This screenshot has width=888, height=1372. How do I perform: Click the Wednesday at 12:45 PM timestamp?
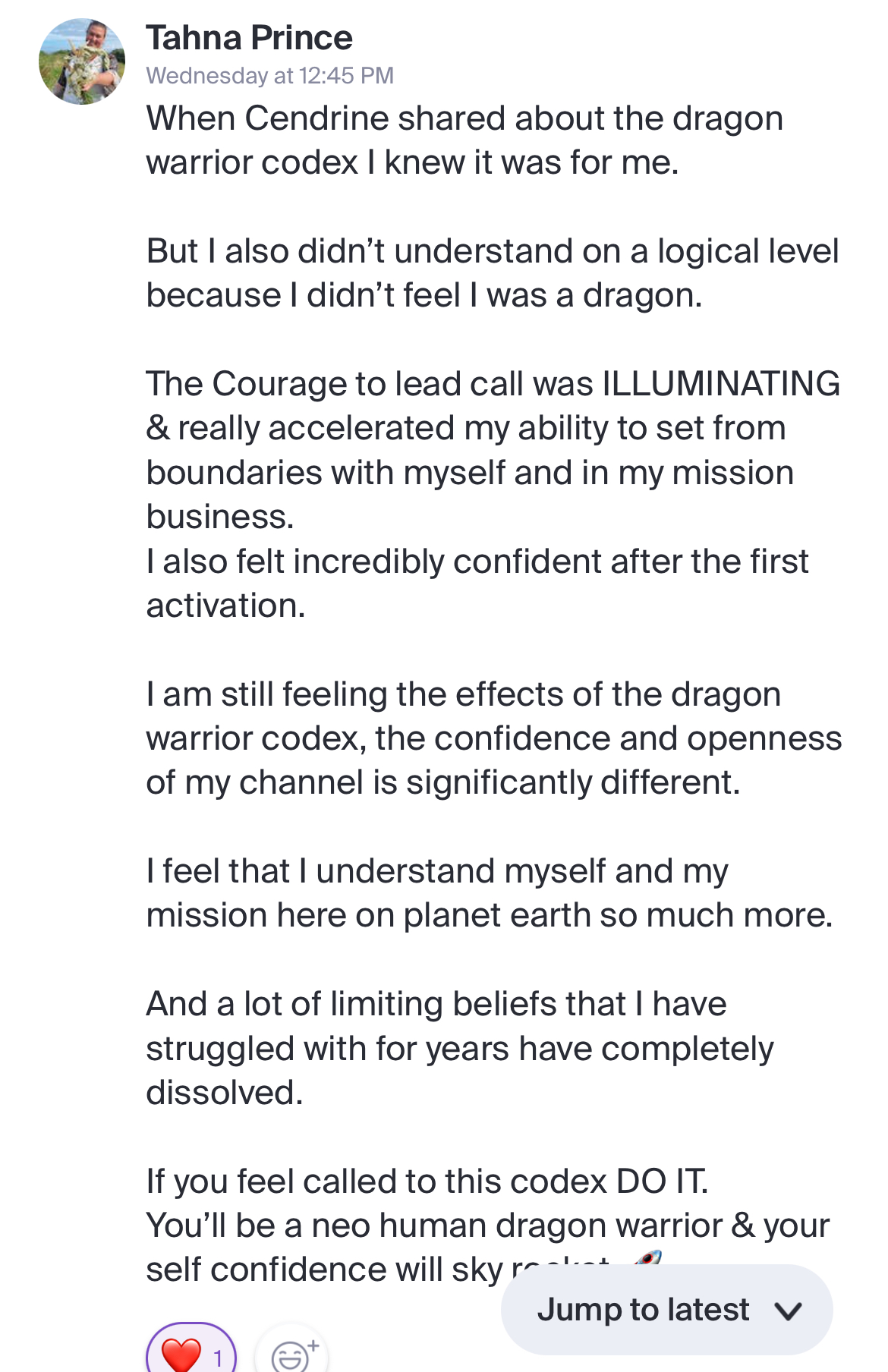pyautogui.click(x=269, y=76)
